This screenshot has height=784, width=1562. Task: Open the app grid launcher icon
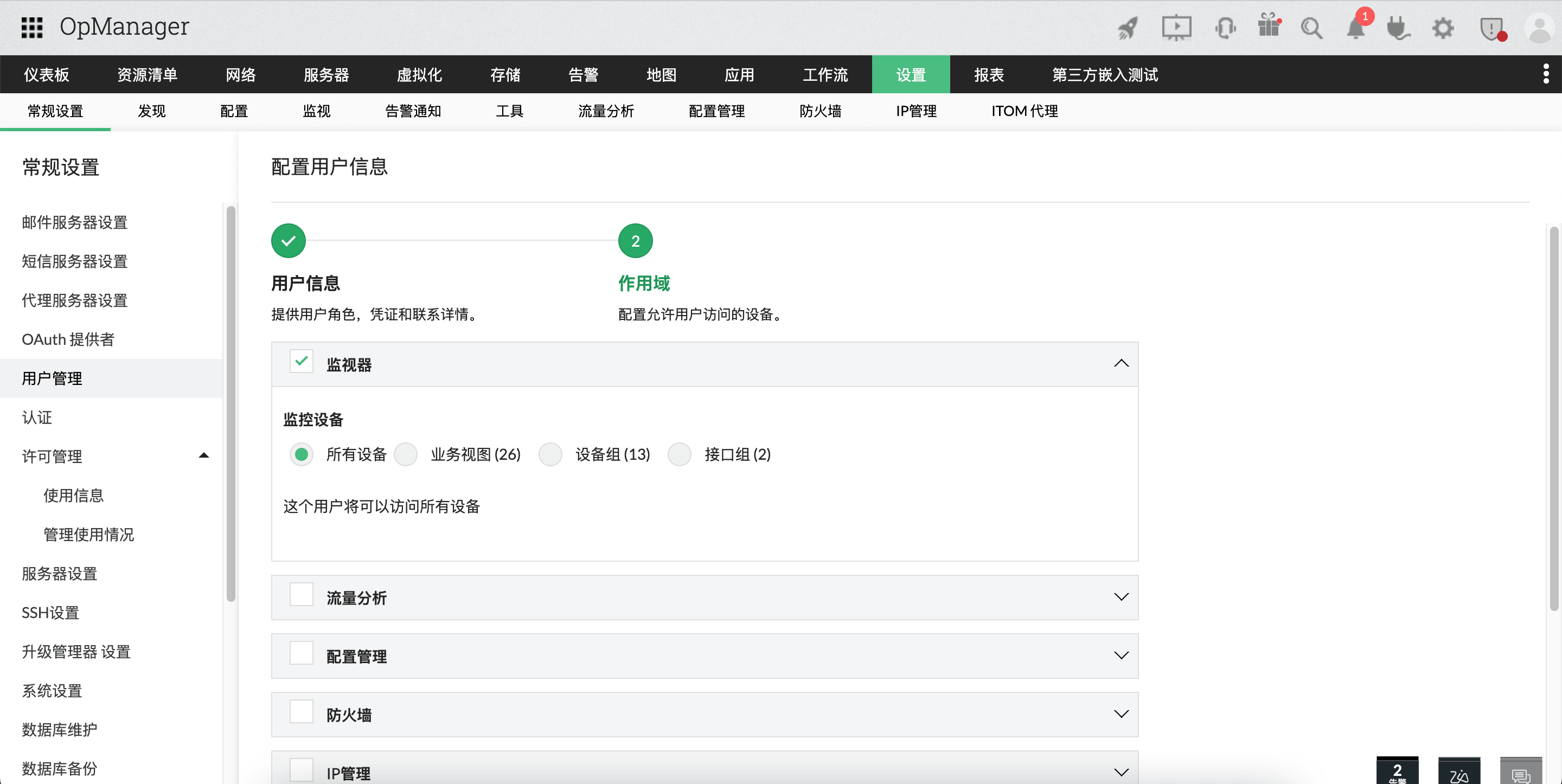(x=31, y=27)
